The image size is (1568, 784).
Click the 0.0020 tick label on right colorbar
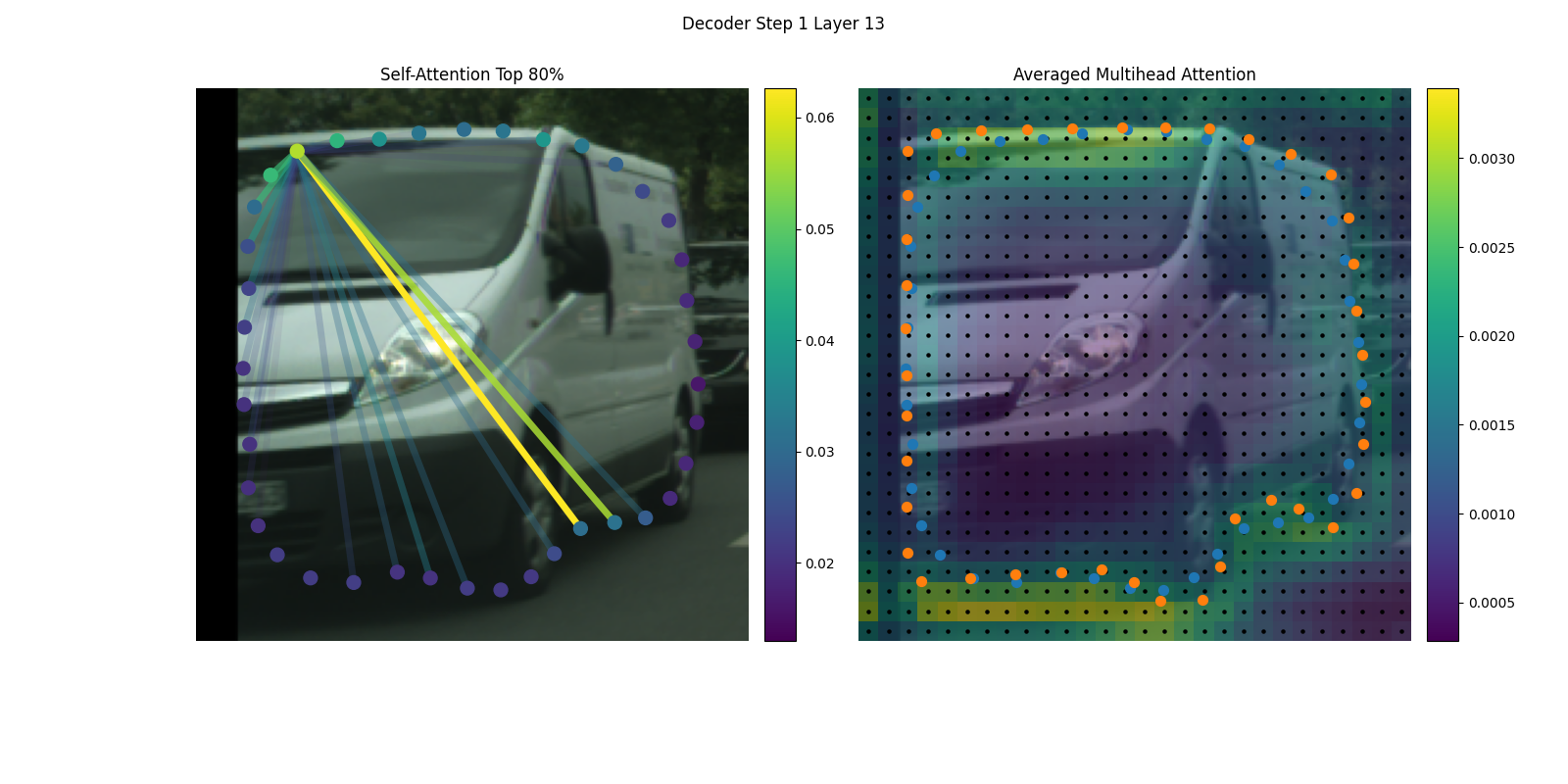(1492, 336)
